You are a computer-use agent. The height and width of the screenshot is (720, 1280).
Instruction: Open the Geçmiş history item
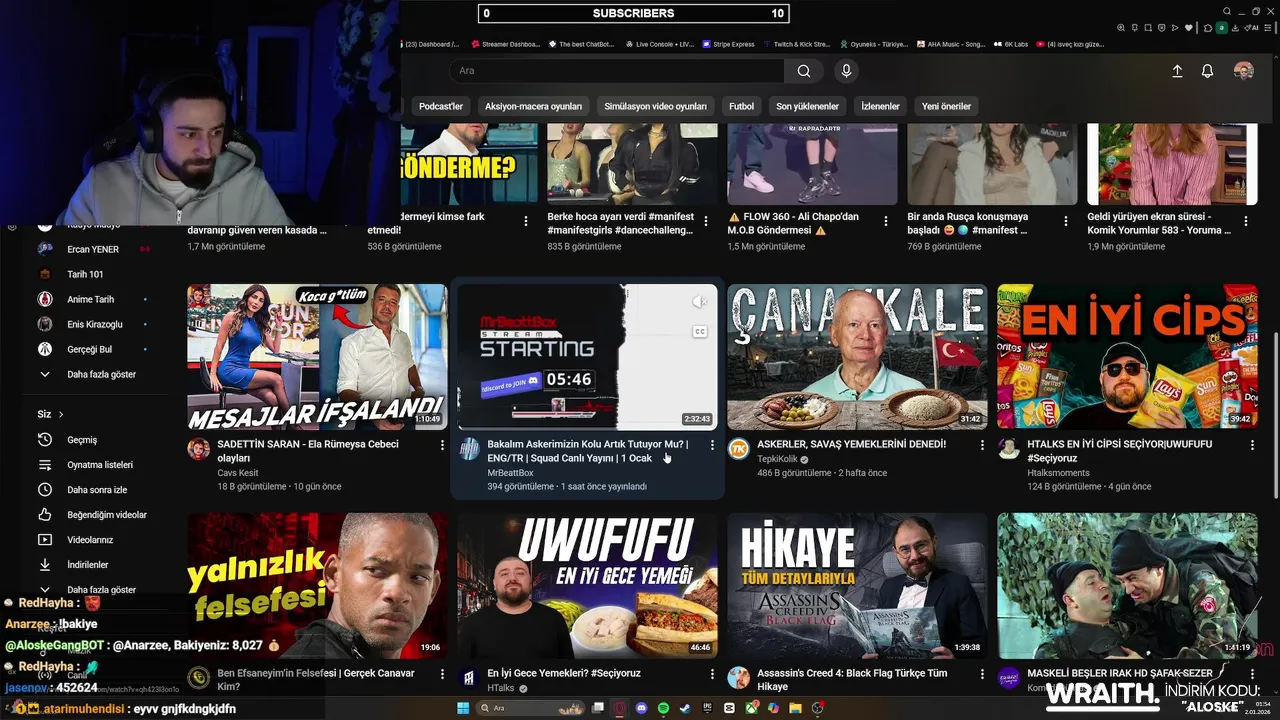click(95, 440)
